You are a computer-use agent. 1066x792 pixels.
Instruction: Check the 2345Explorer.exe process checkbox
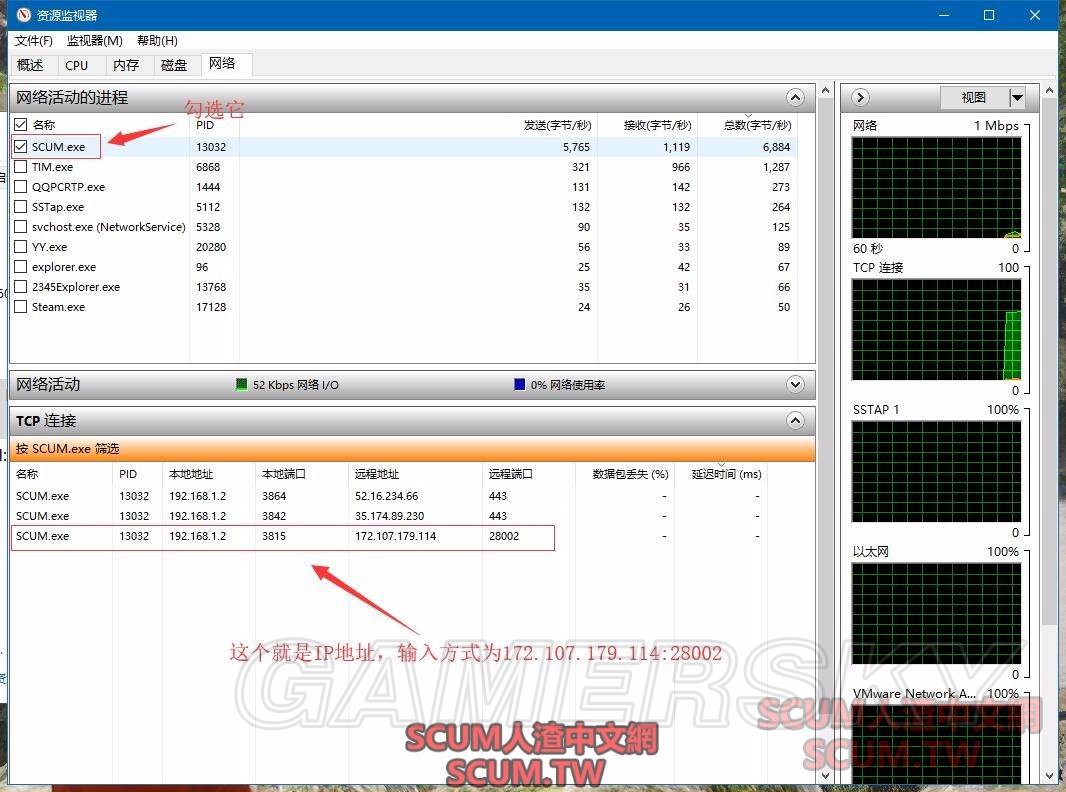point(20,287)
